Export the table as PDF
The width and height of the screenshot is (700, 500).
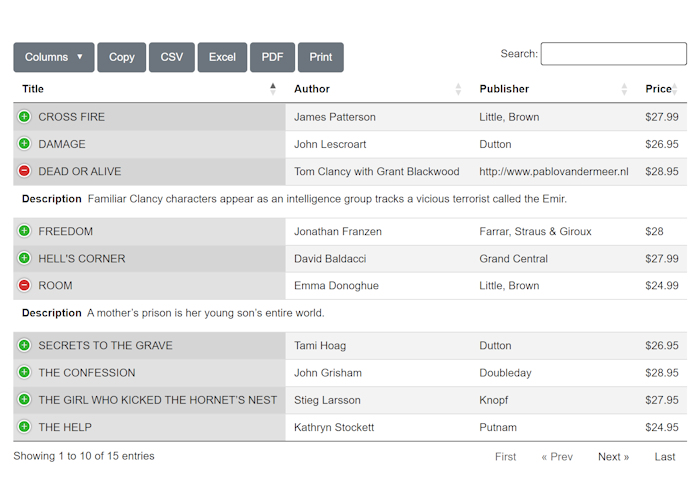(272, 57)
